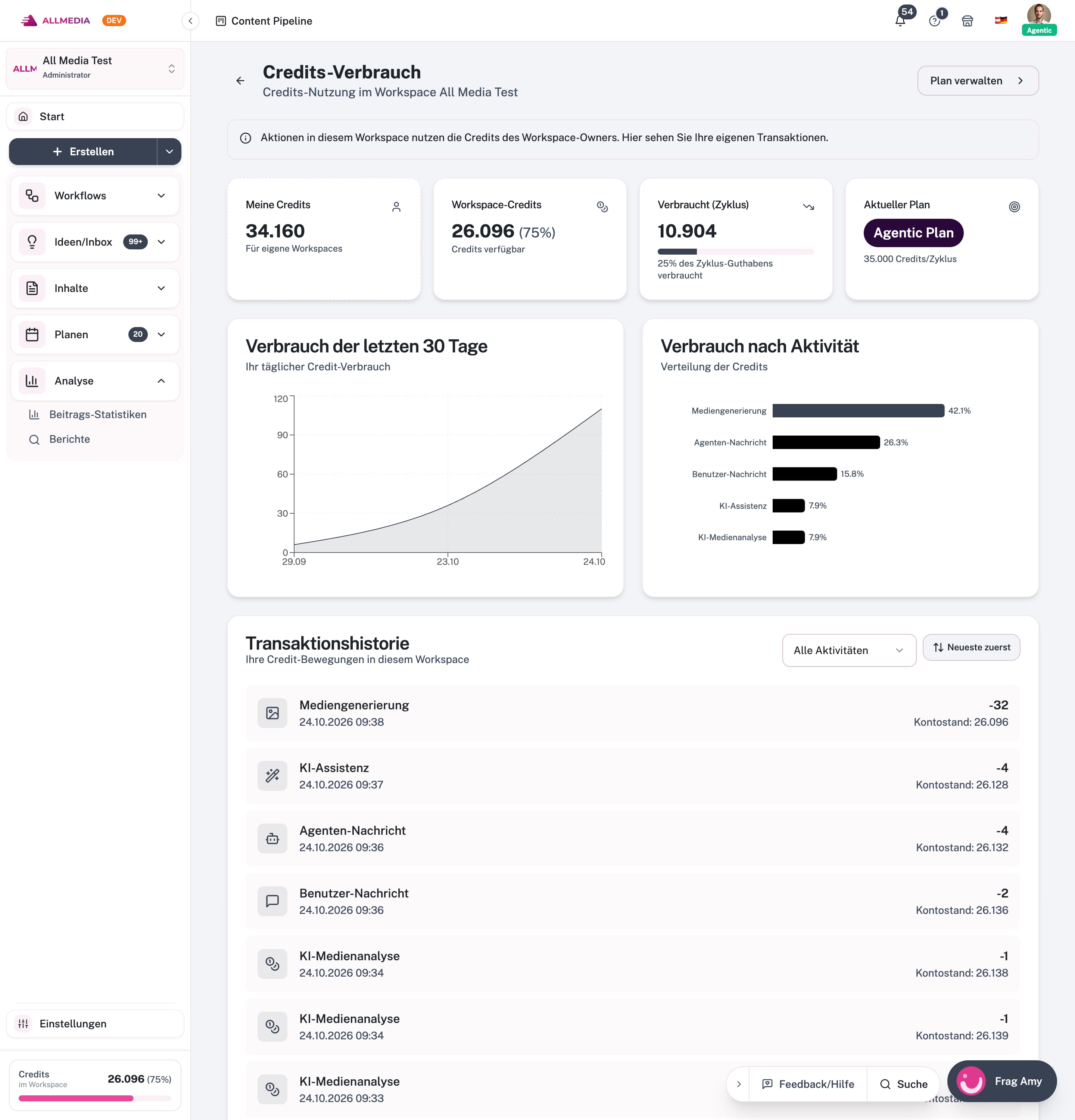Viewport: 1075px width, 1120px height.
Task: Click the Erstellen button
Action: click(83, 152)
